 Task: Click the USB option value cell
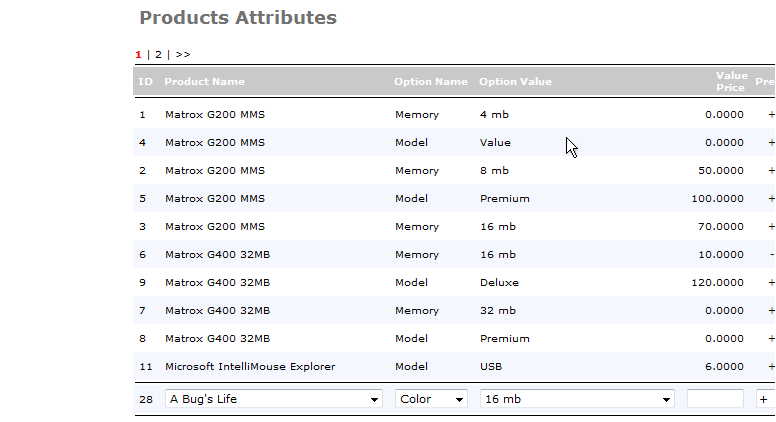tap(491, 367)
